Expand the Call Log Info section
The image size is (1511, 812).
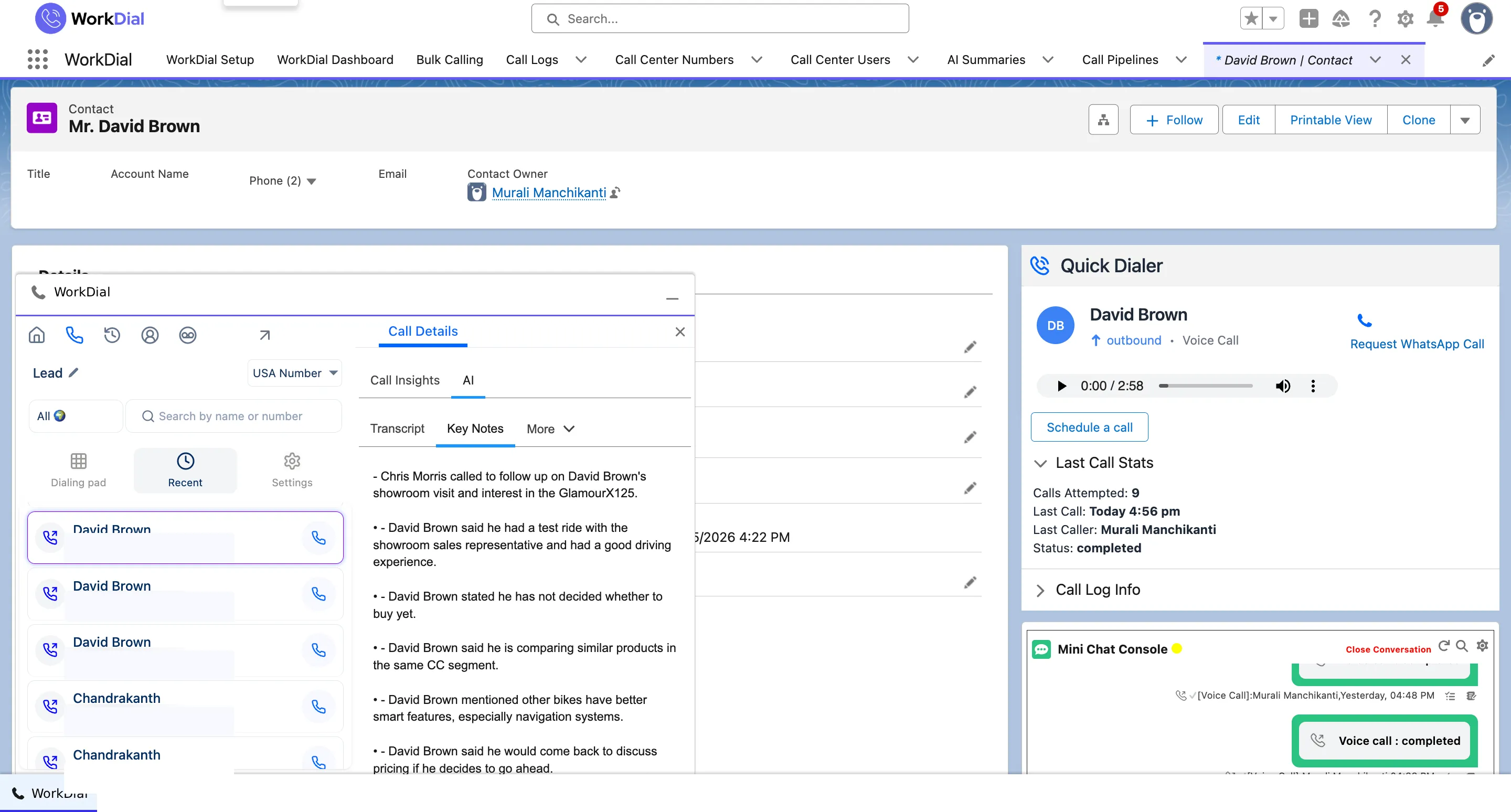coord(1040,591)
